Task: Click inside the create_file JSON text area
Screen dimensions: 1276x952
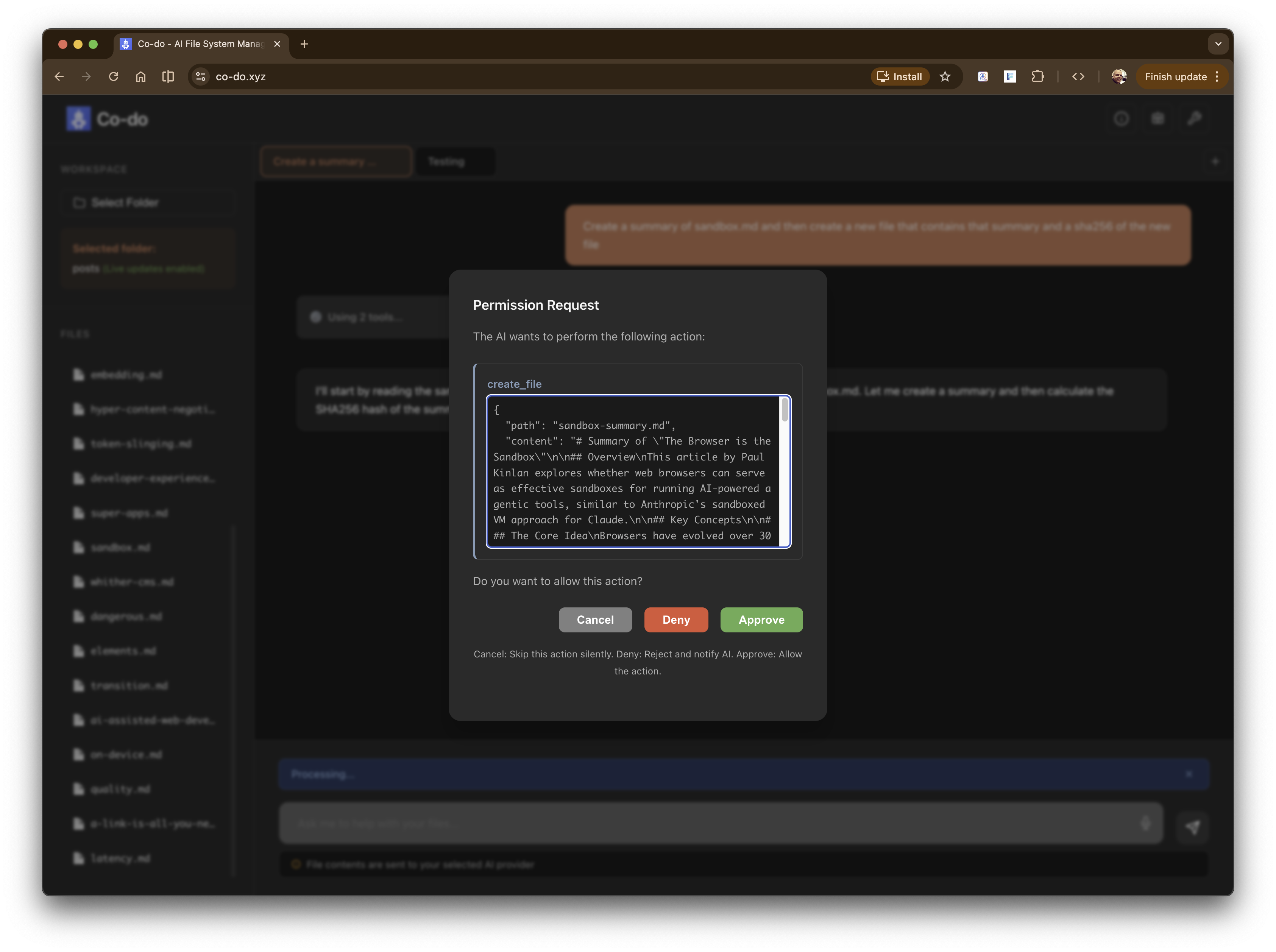Action: (634, 473)
